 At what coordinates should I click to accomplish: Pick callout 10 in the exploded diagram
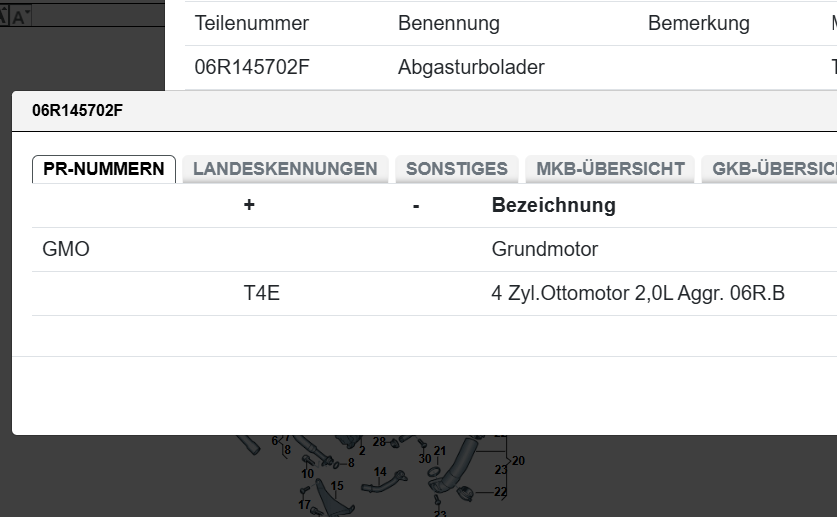click(307, 473)
